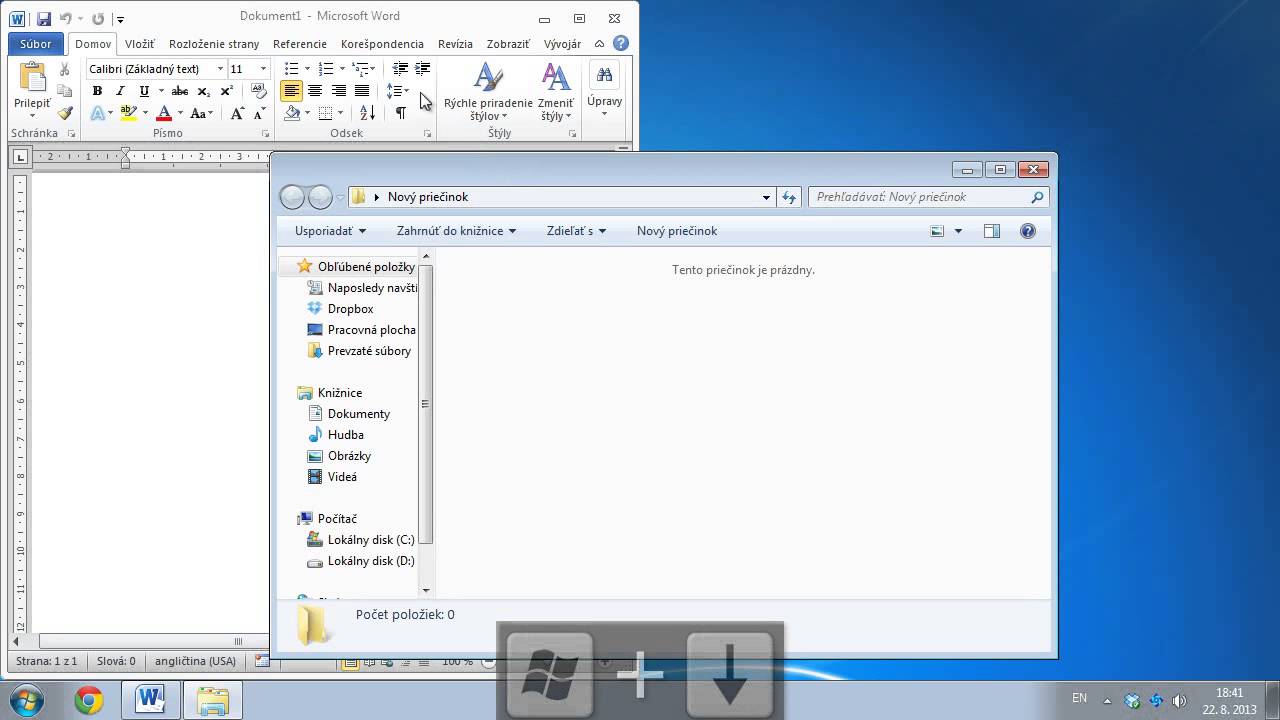This screenshot has height=720, width=1280.
Task: Switch to the Referencie tab
Action: [x=300, y=44]
